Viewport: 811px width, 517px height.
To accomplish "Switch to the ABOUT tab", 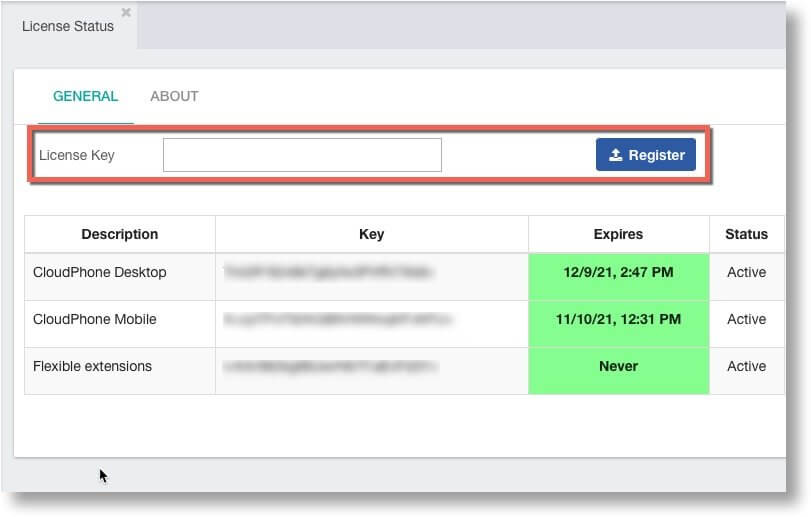I will pos(174,96).
